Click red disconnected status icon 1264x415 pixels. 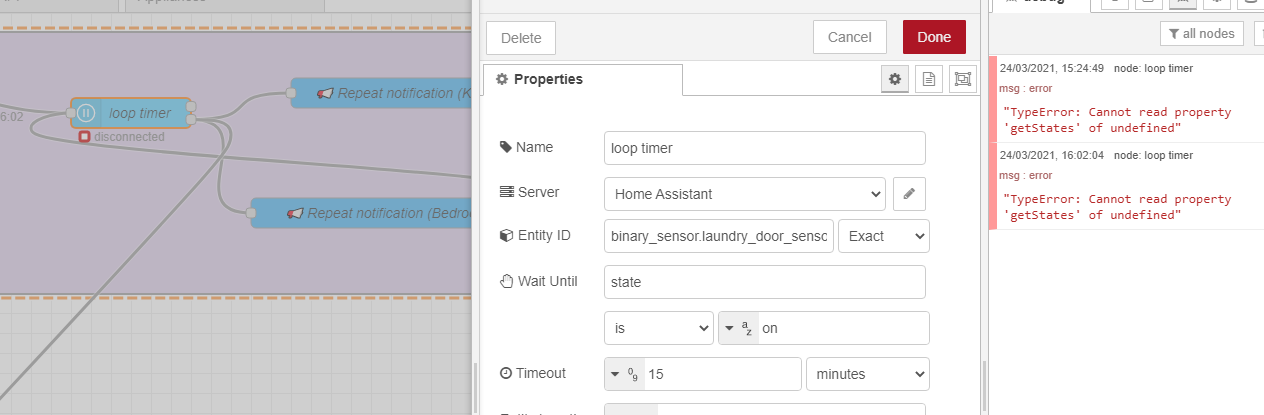85,136
